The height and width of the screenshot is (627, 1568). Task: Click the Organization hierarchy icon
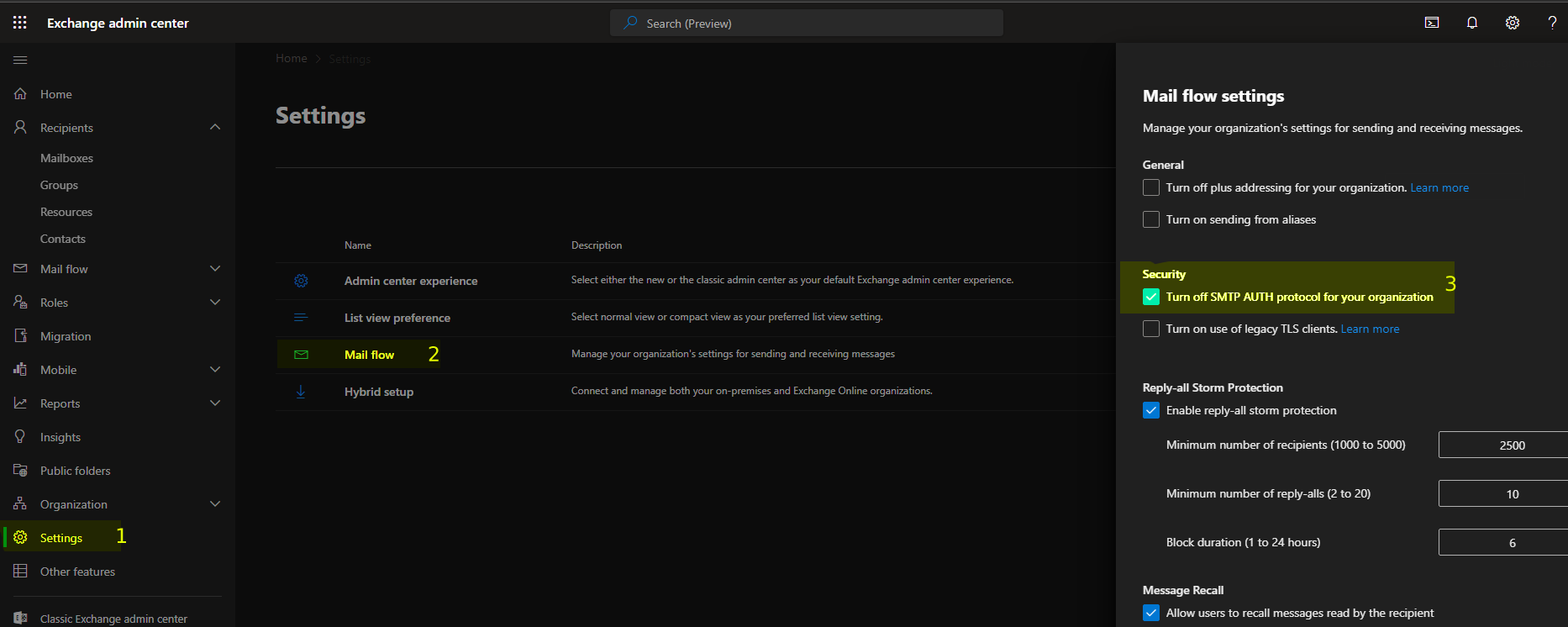(x=20, y=503)
